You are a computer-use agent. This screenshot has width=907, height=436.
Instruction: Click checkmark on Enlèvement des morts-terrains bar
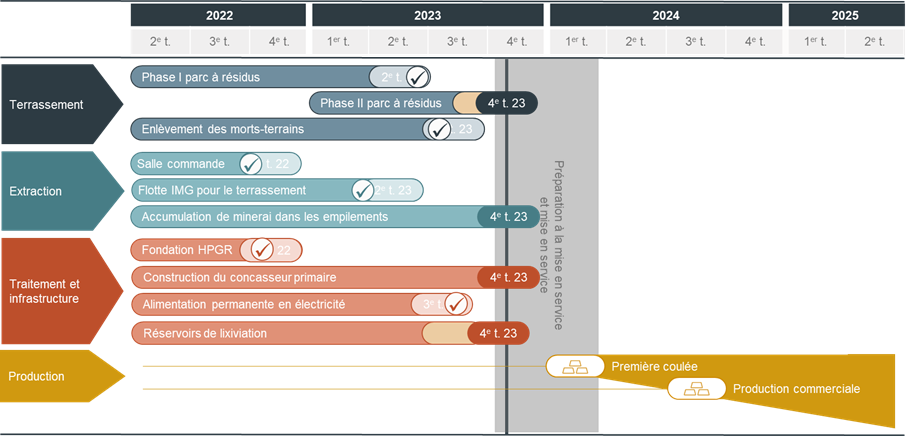click(x=438, y=129)
